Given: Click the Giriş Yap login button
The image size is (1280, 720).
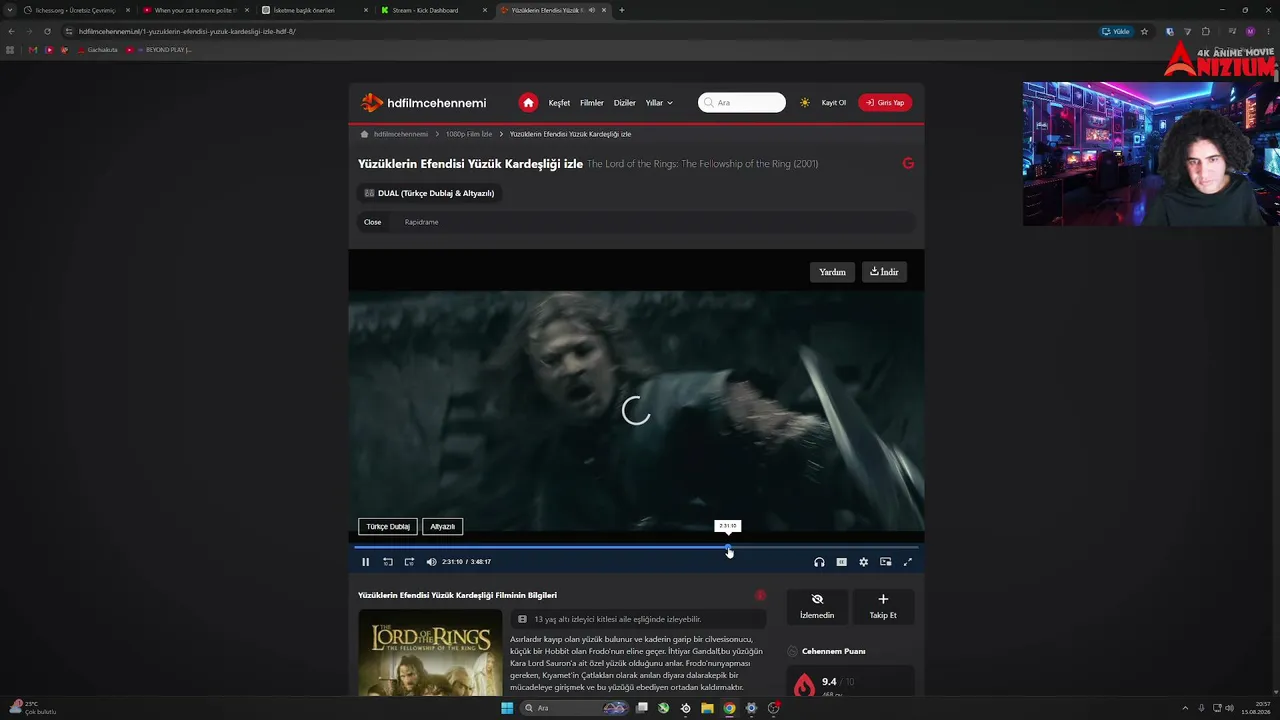Looking at the screenshot, I should [x=885, y=102].
